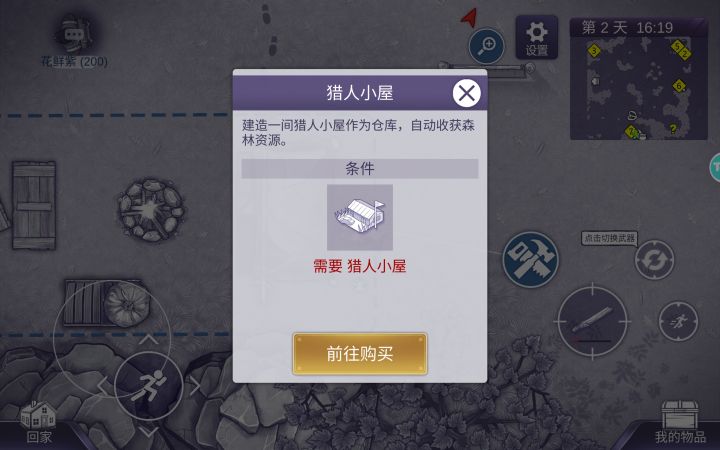Tap the 回家 house icon
The image size is (720, 450).
(39, 422)
